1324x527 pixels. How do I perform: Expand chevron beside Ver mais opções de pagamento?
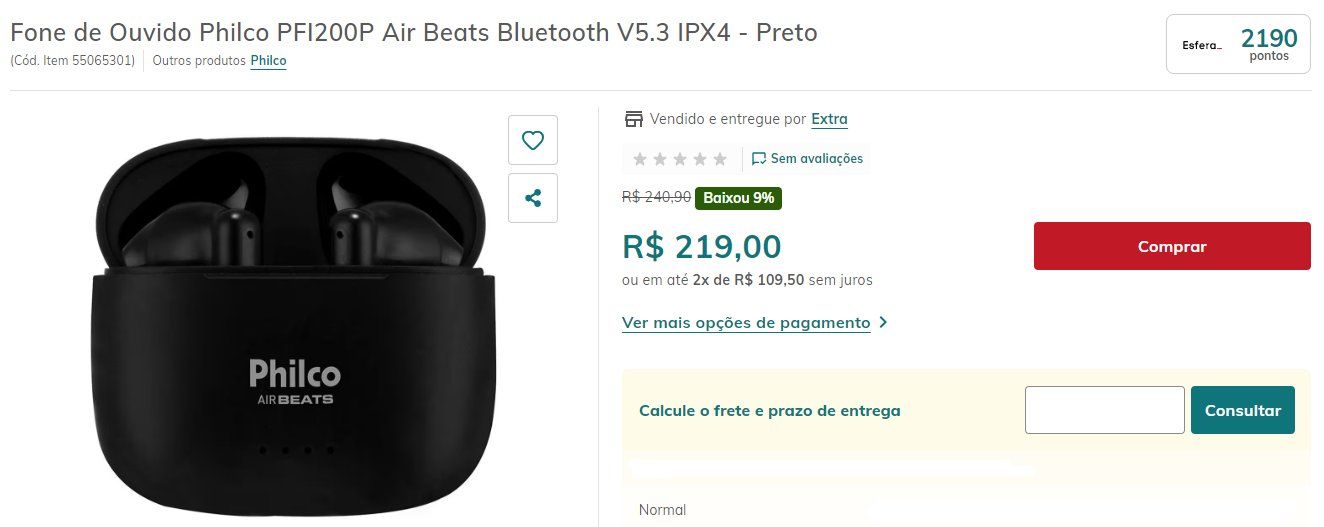click(x=882, y=323)
